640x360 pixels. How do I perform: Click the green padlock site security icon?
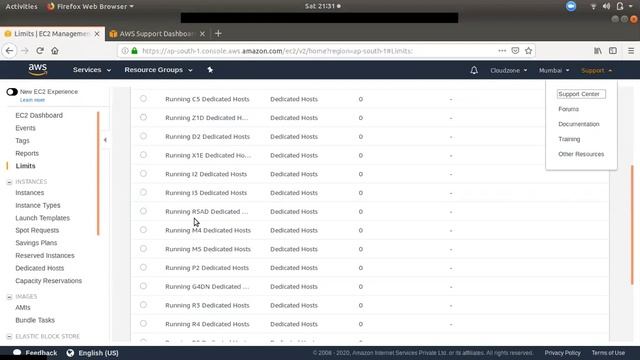click(x=134, y=51)
